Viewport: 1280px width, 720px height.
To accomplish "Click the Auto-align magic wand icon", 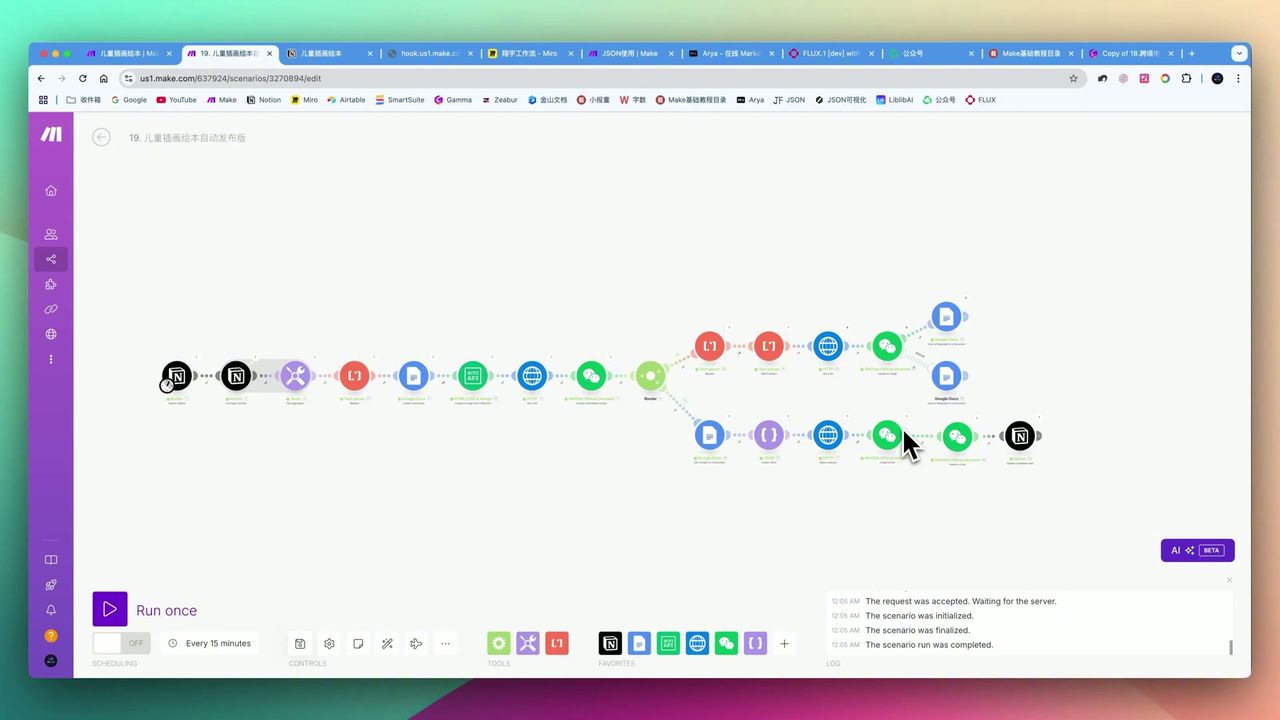I will pos(387,643).
